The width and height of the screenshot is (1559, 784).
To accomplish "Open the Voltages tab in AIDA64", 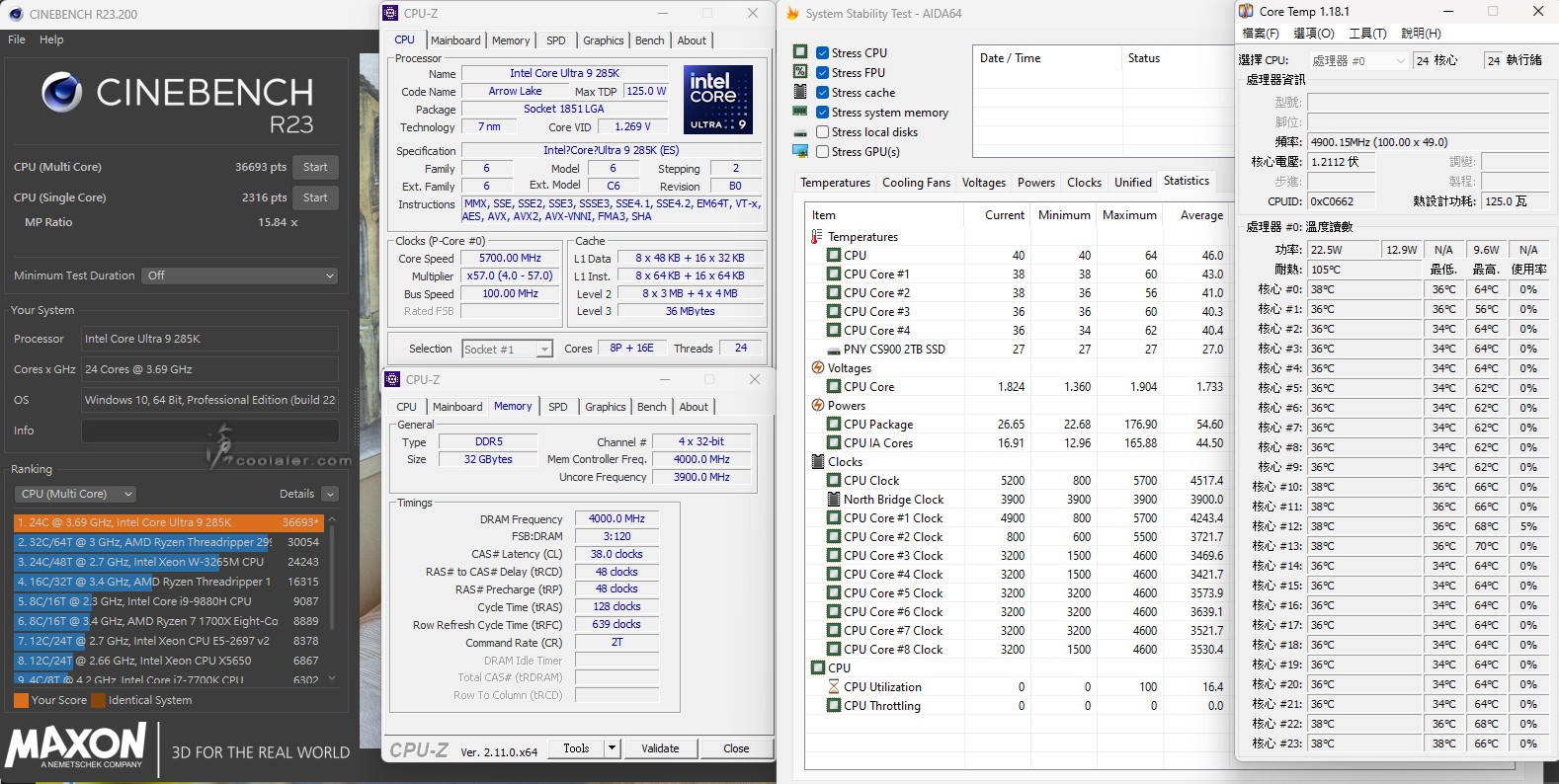I will (984, 183).
